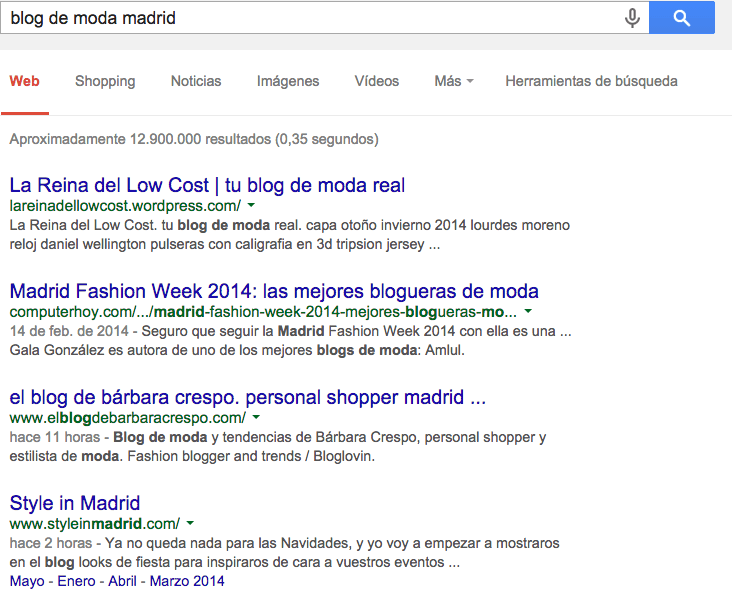Screen dimensions: 732x603
Task: Select the Web tab
Action: [x=25, y=81]
